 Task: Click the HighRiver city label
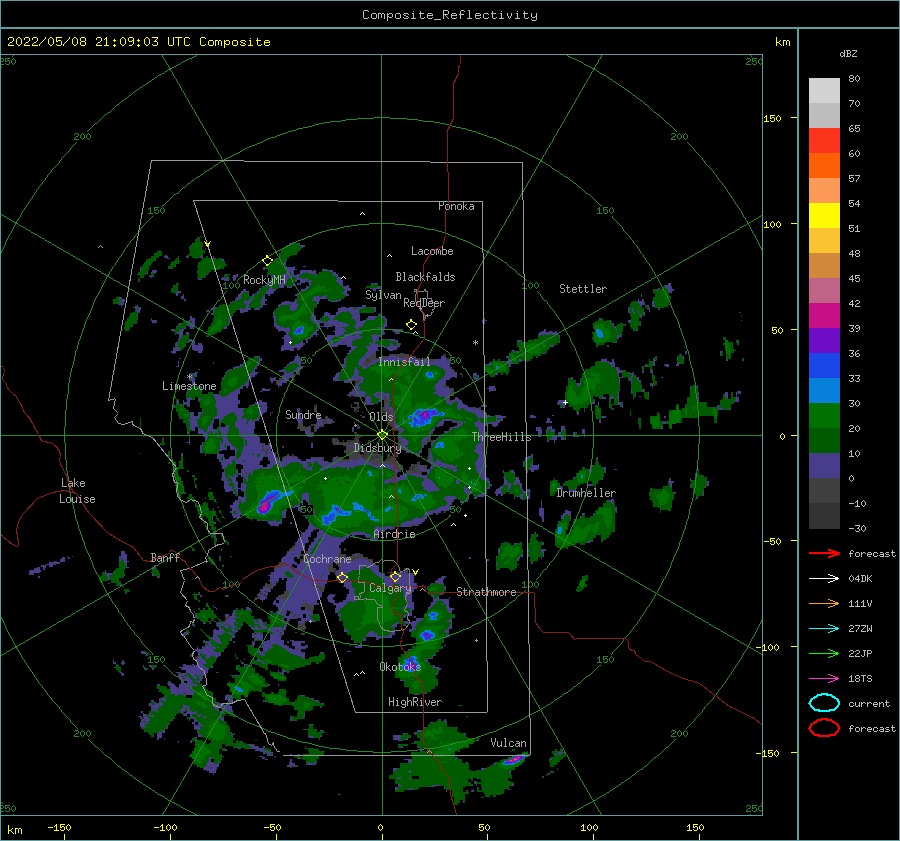point(415,702)
